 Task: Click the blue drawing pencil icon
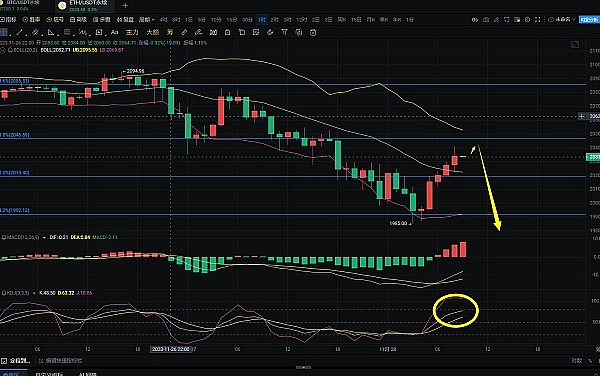click(x=496, y=20)
